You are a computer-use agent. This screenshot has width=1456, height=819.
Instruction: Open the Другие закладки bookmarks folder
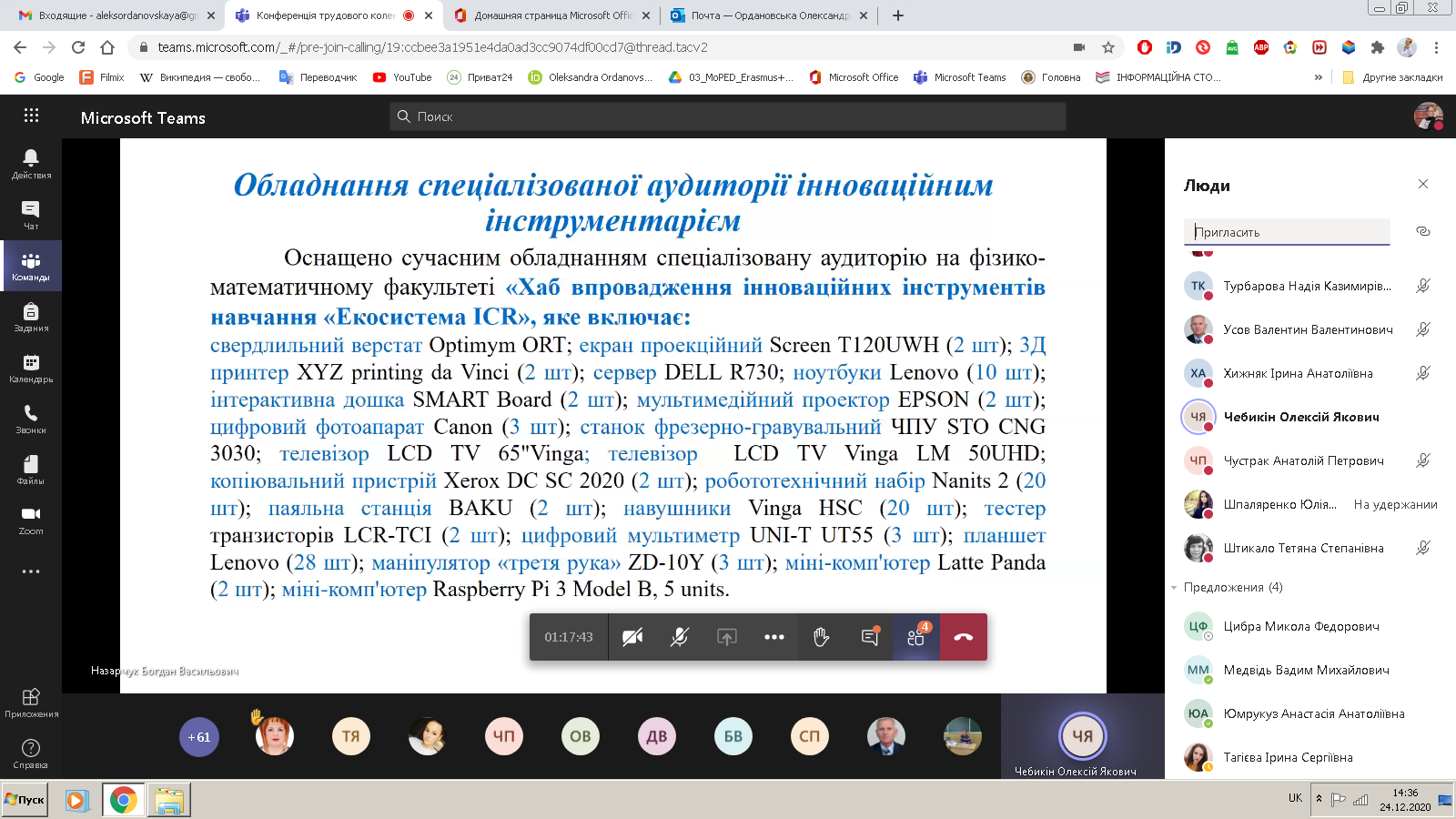click(1392, 77)
